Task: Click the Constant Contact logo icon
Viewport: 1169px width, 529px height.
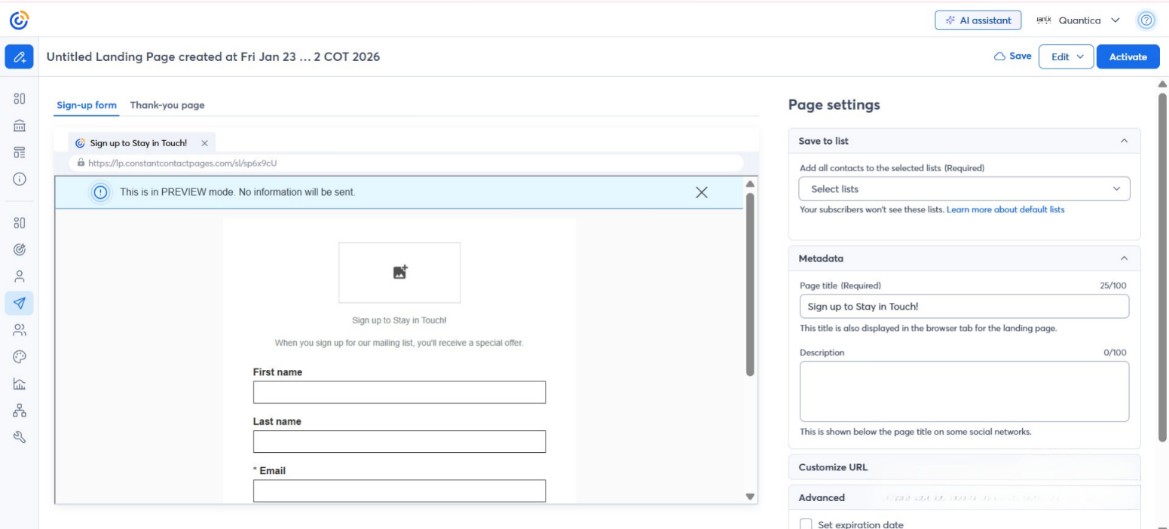Action: click(19, 19)
